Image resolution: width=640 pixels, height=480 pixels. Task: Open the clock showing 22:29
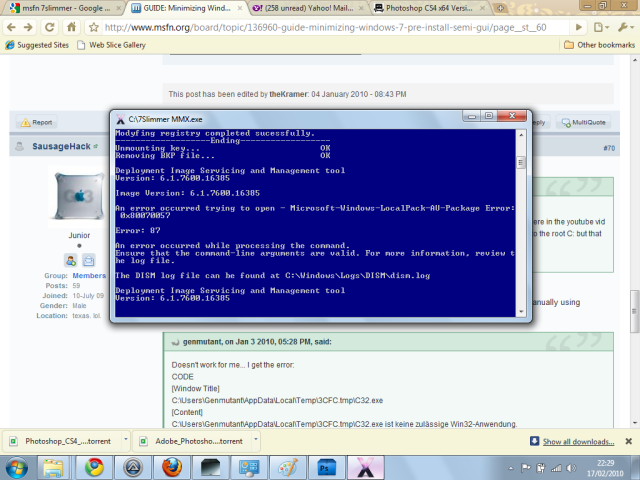click(605, 468)
